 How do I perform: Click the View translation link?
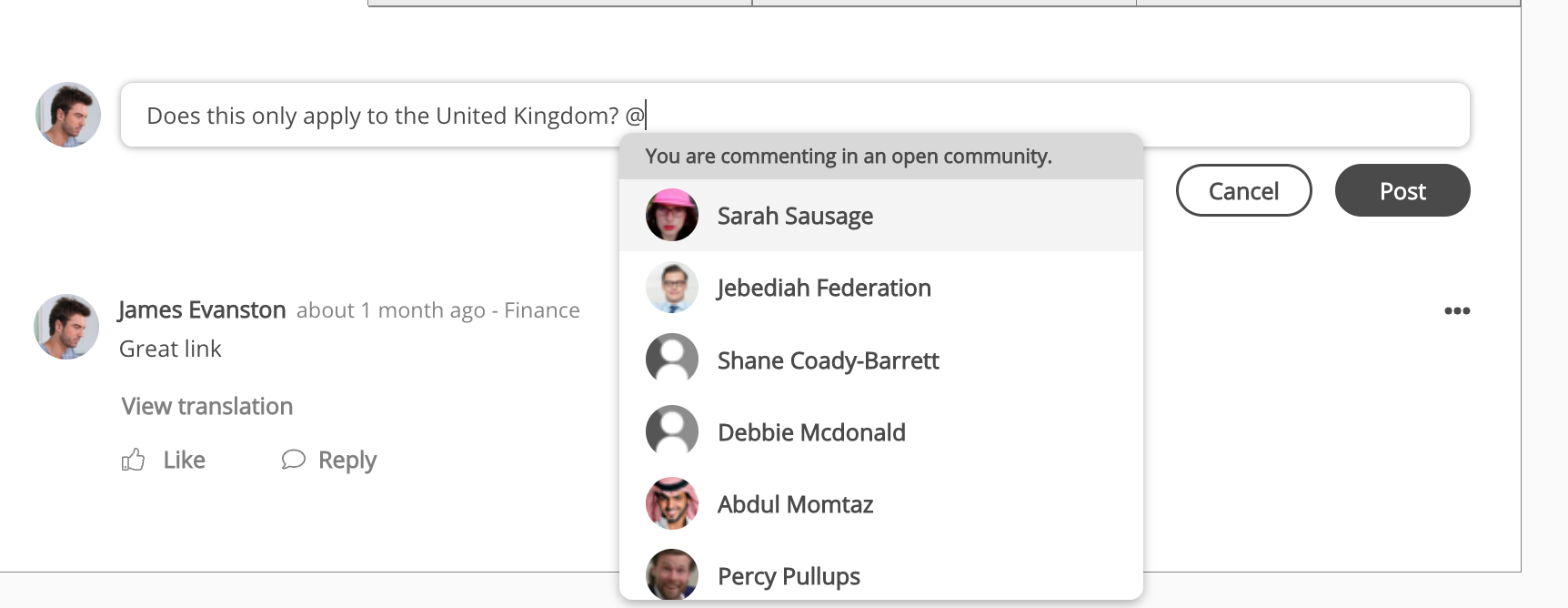(x=207, y=406)
